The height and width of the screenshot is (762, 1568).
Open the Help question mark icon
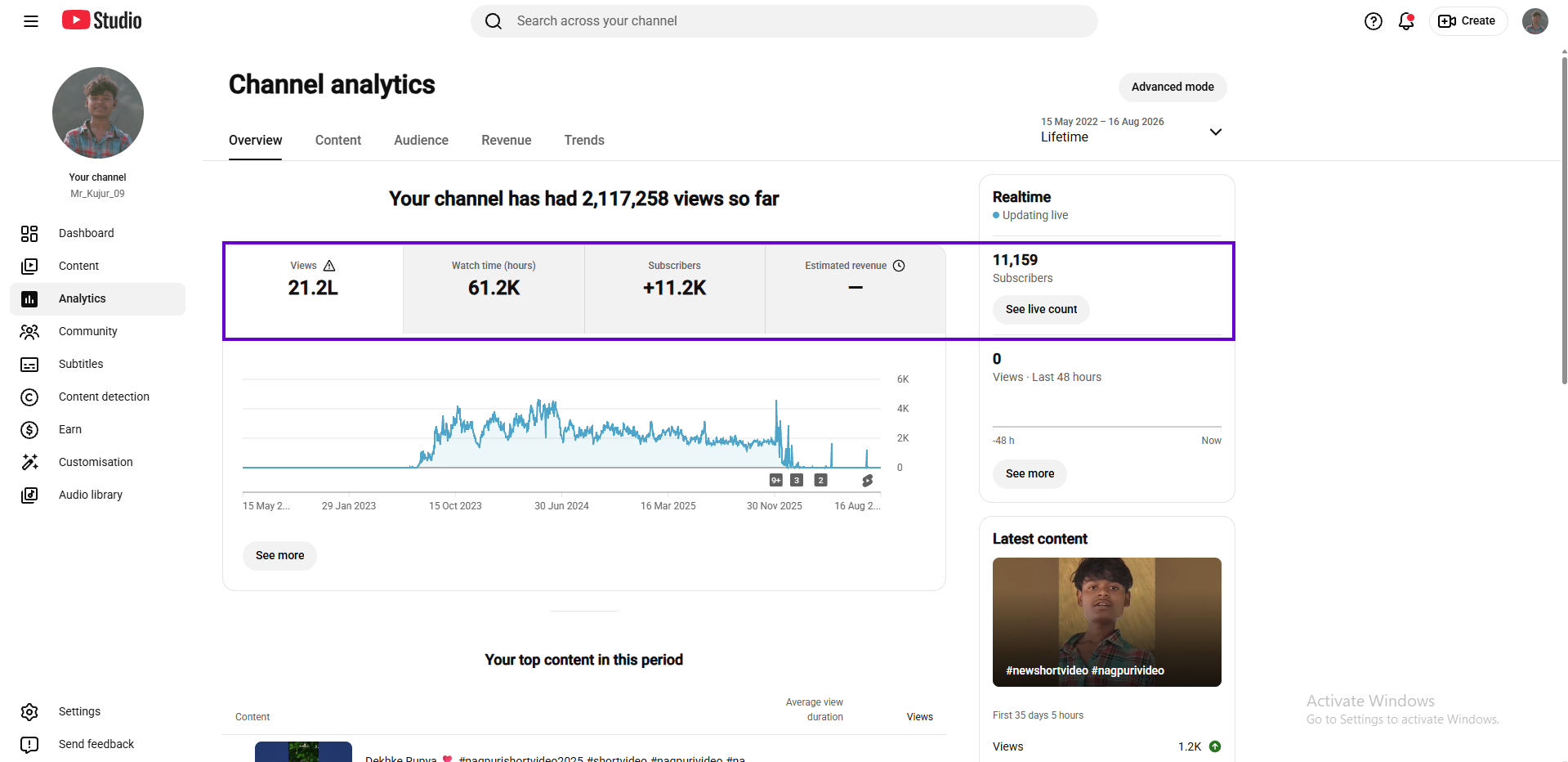point(1374,21)
